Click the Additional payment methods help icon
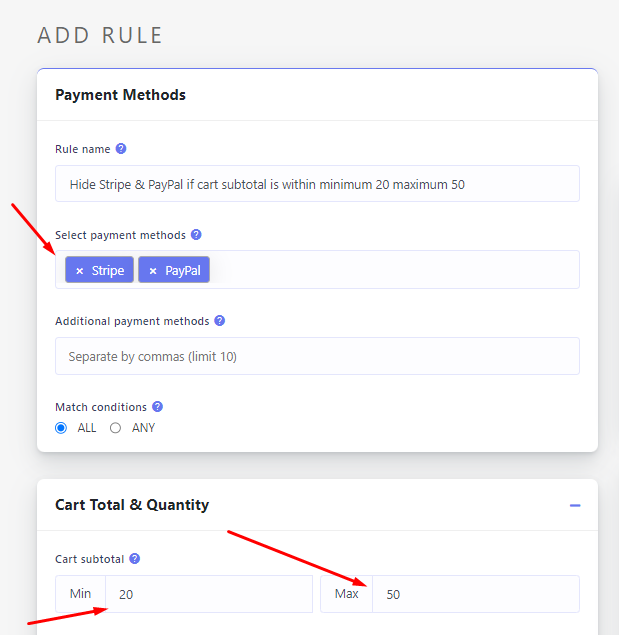 pos(220,321)
